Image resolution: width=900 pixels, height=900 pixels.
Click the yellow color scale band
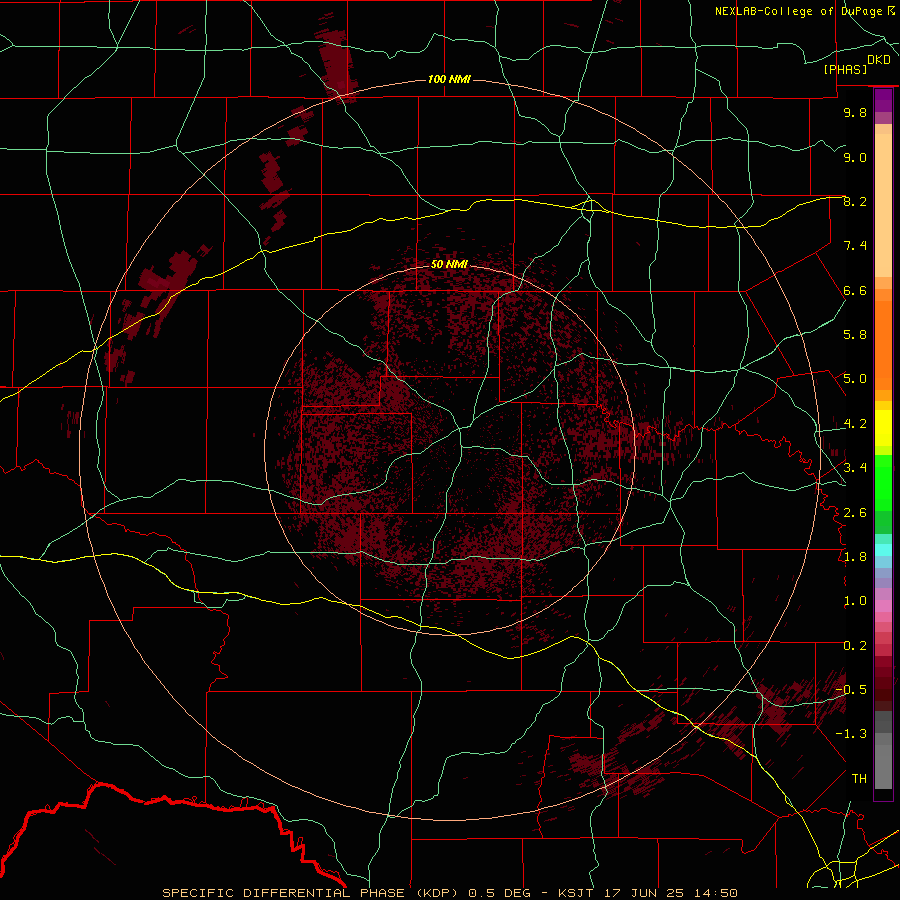coord(883,428)
